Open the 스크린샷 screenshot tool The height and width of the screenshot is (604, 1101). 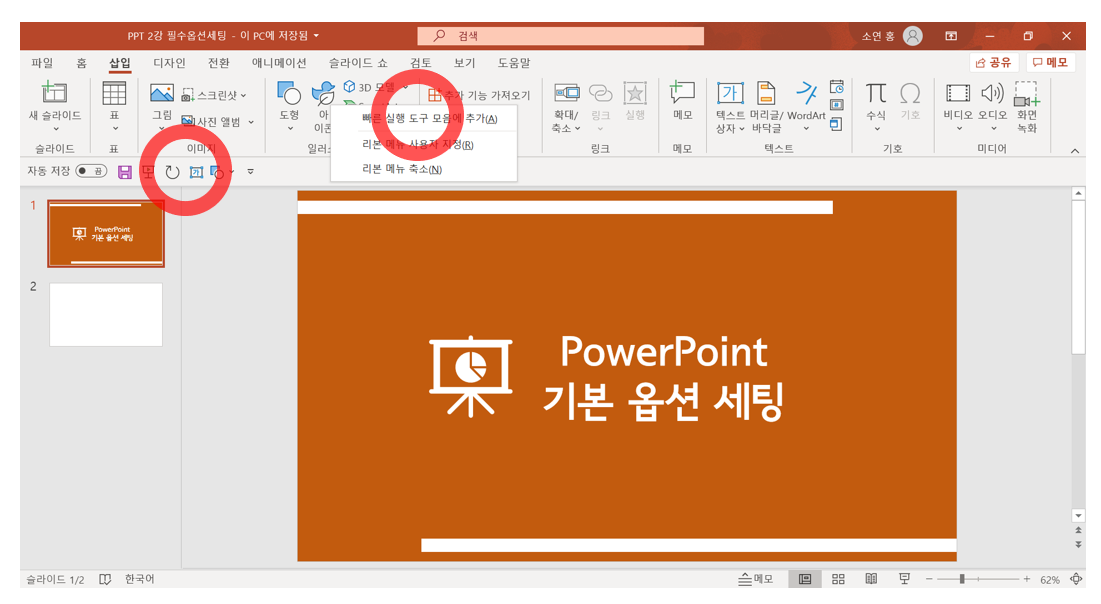point(213,96)
